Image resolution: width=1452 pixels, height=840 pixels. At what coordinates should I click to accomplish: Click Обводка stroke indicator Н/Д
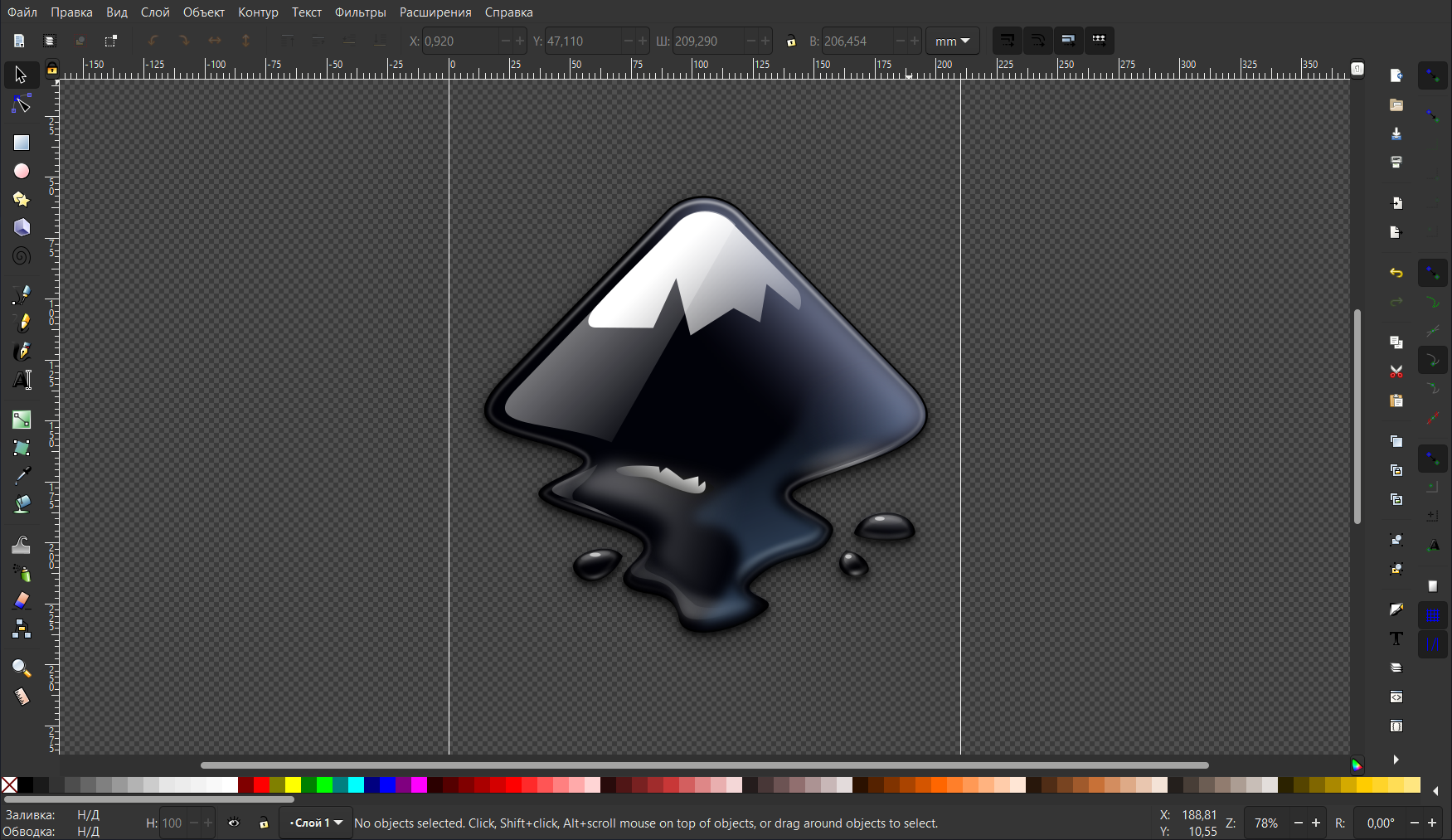point(88,832)
